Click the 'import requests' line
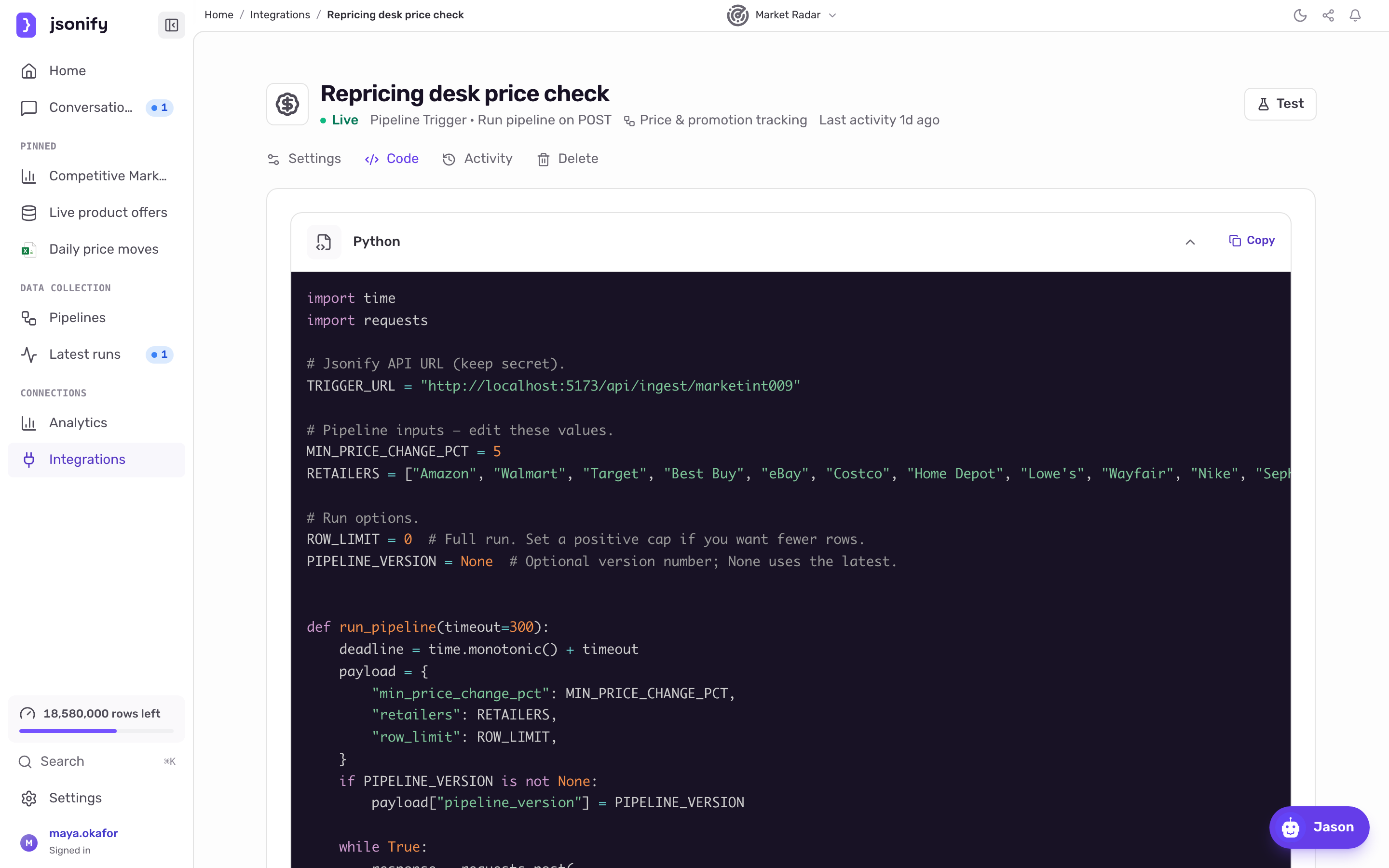The width and height of the screenshot is (1389, 868). point(368,320)
